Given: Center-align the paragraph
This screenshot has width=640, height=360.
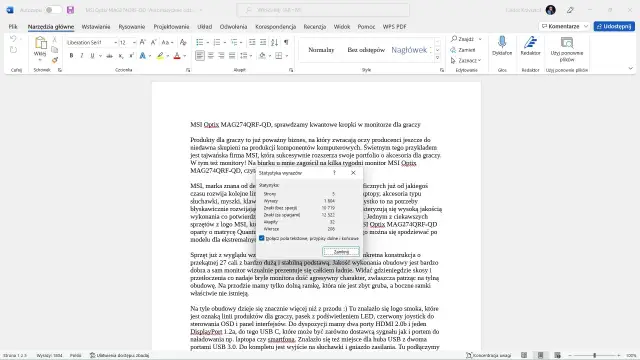Looking at the screenshot, I should 211,56.
